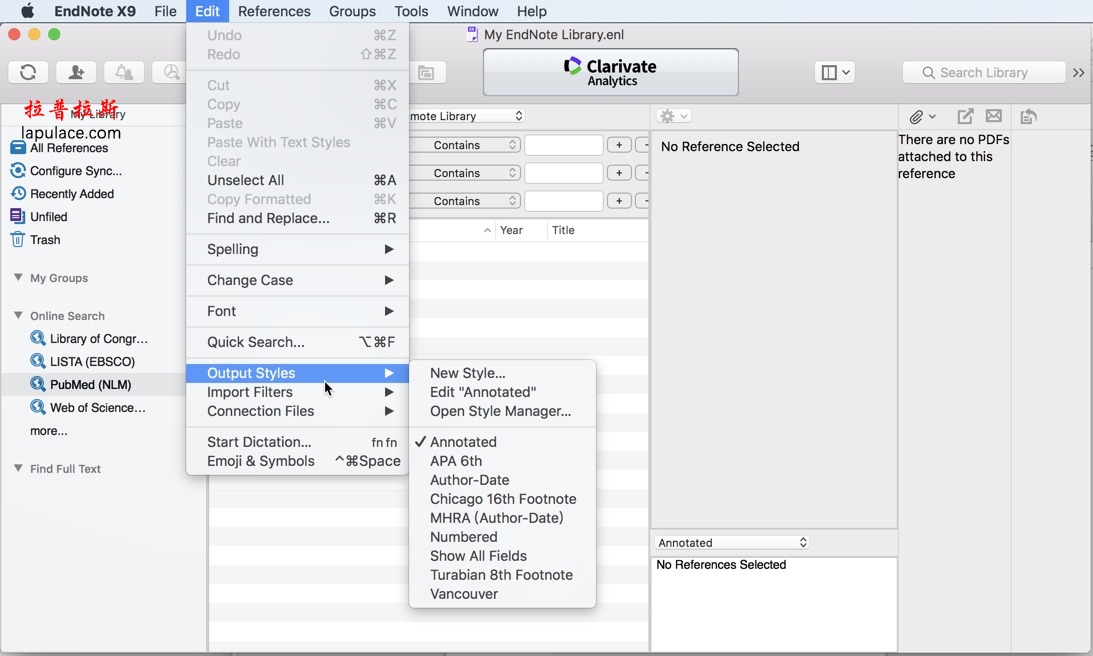Click the LISTA (EBSCO) search icon

tap(38, 361)
